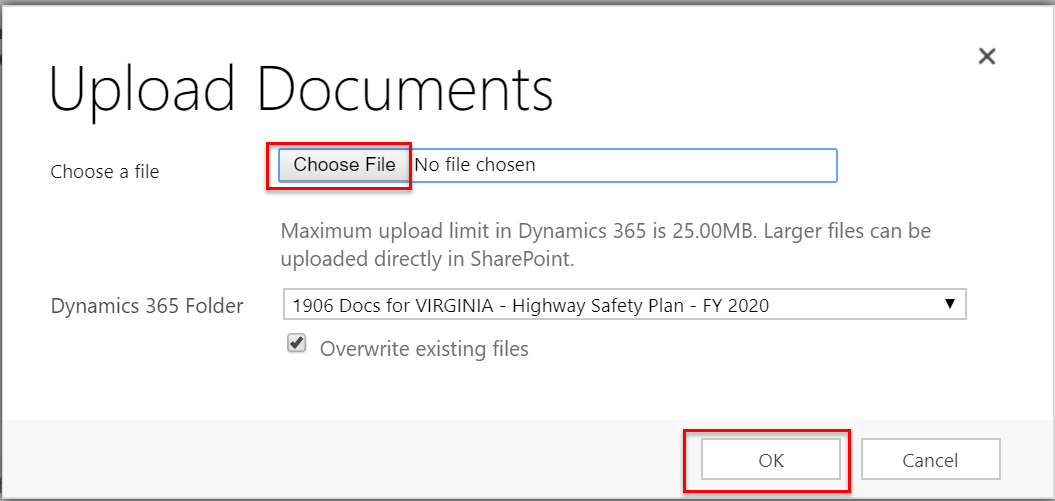Screen dimensions: 1055x501
Task: Click the 'Overwrite existing files' label
Action: (x=424, y=349)
